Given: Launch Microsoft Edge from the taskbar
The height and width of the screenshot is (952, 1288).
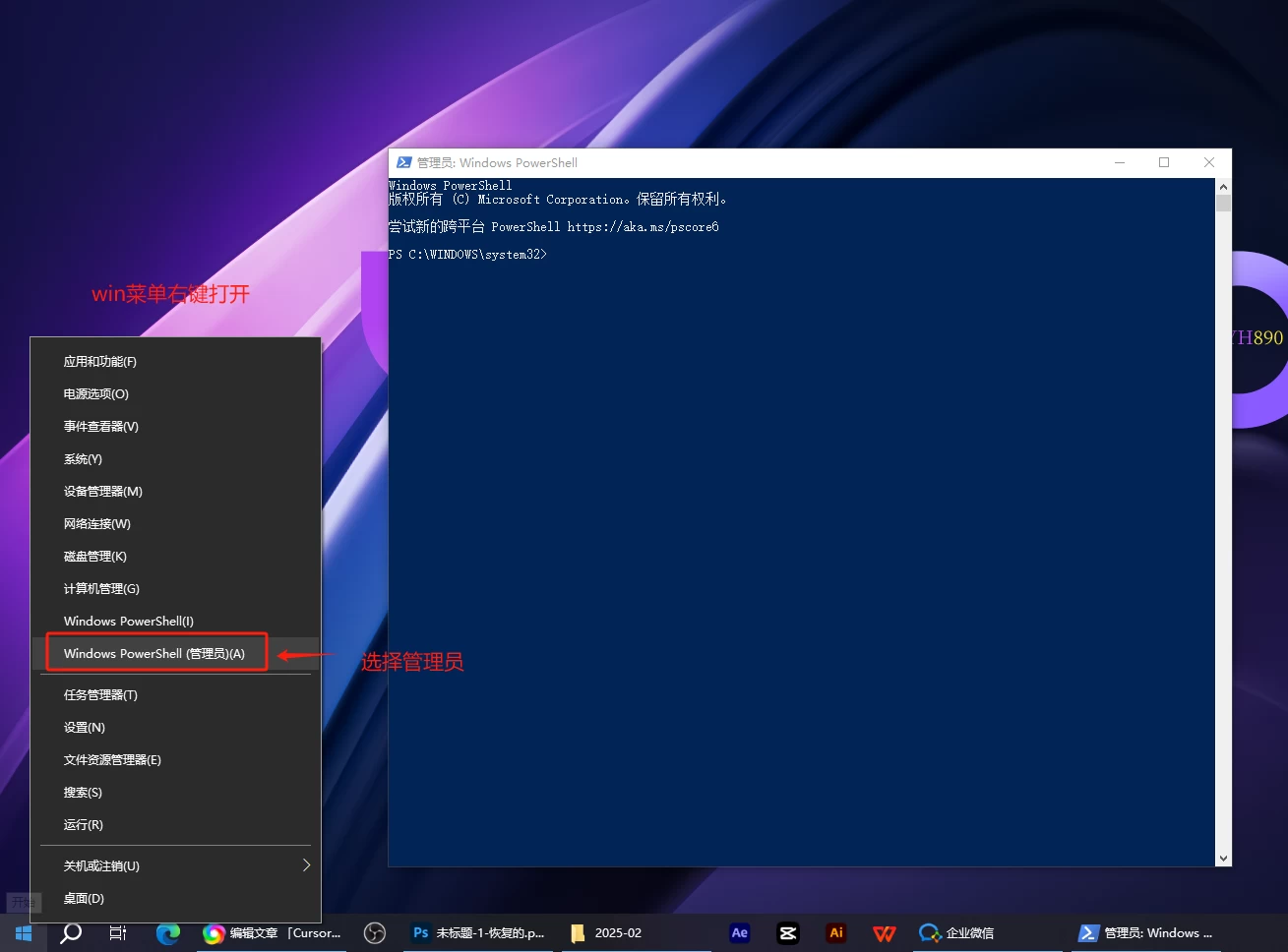Looking at the screenshot, I should tap(168, 933).
